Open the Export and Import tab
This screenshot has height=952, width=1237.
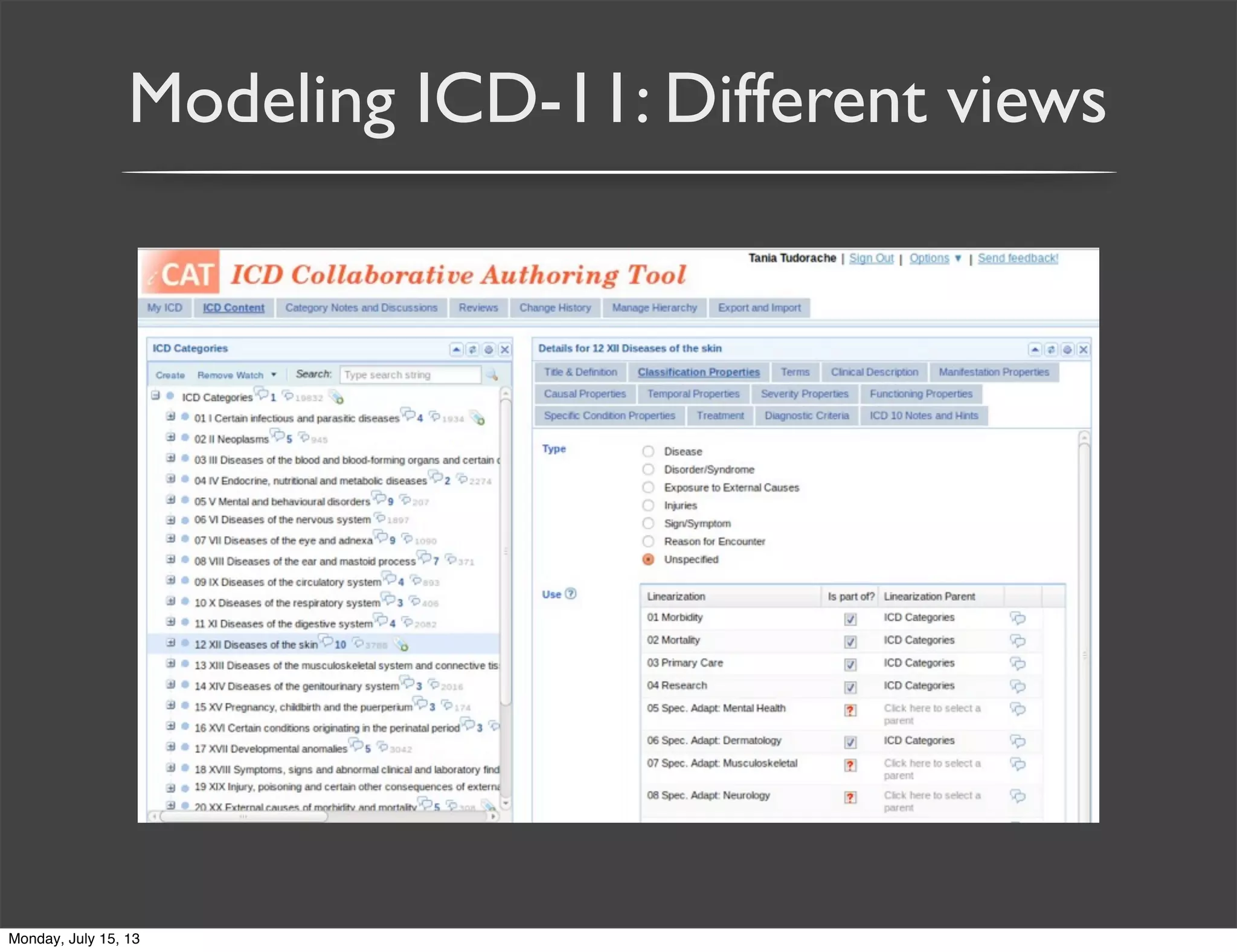coord(759,307)
